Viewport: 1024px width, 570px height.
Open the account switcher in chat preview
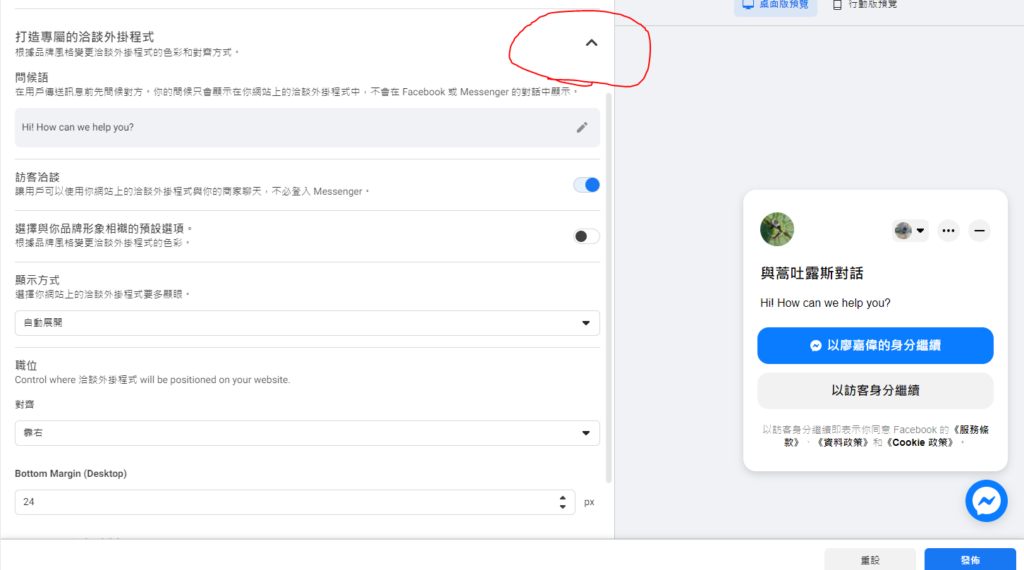click(x=910, y=231)
